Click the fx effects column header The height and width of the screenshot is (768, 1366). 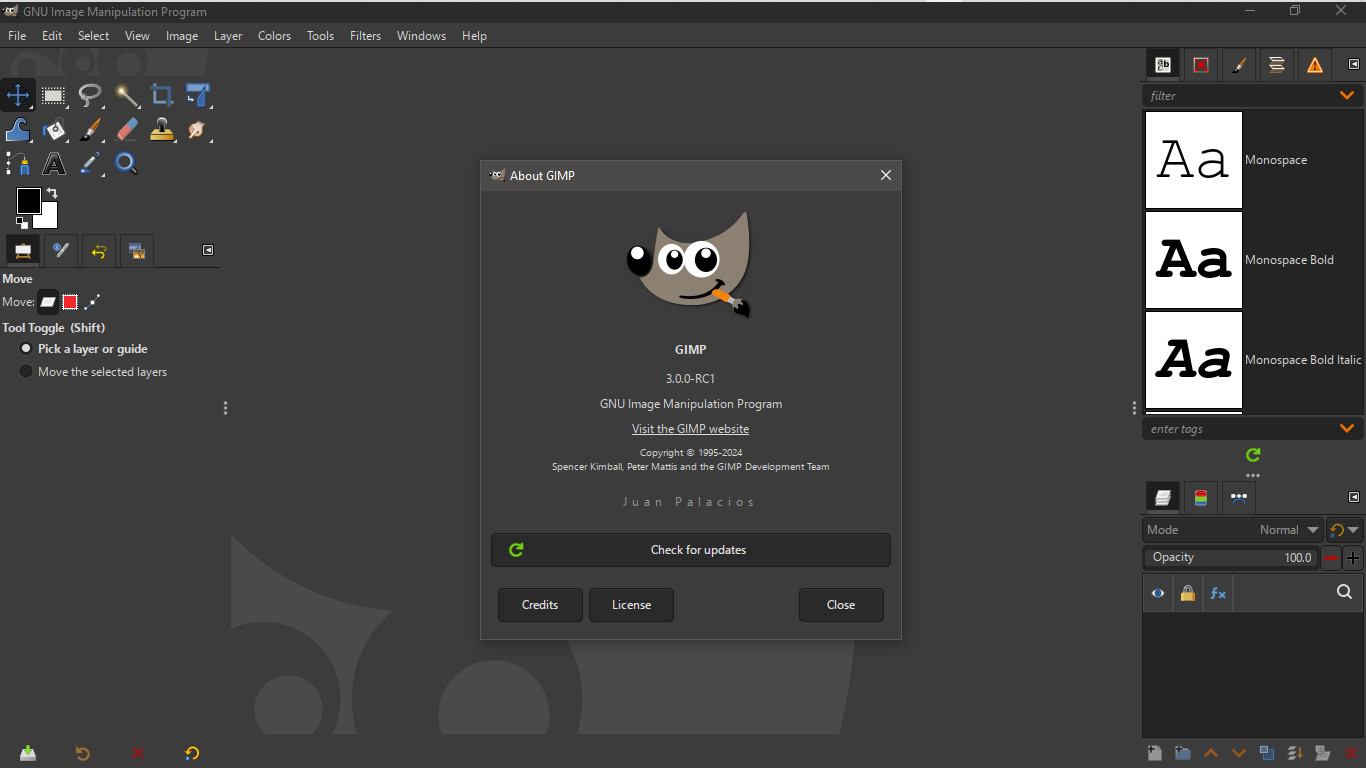(1218, 593)
